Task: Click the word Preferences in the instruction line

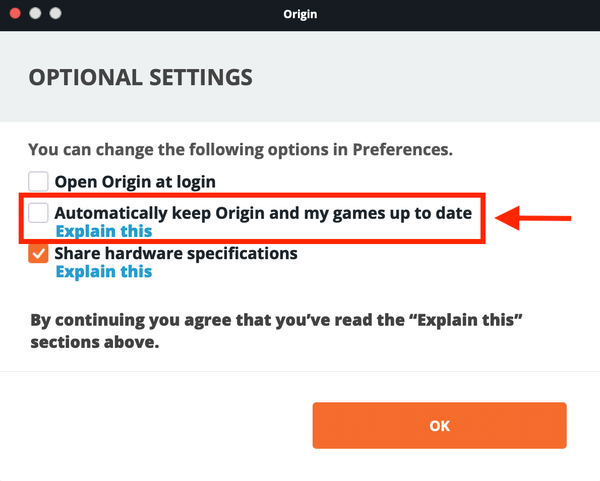Action: [x=402, y=150]
